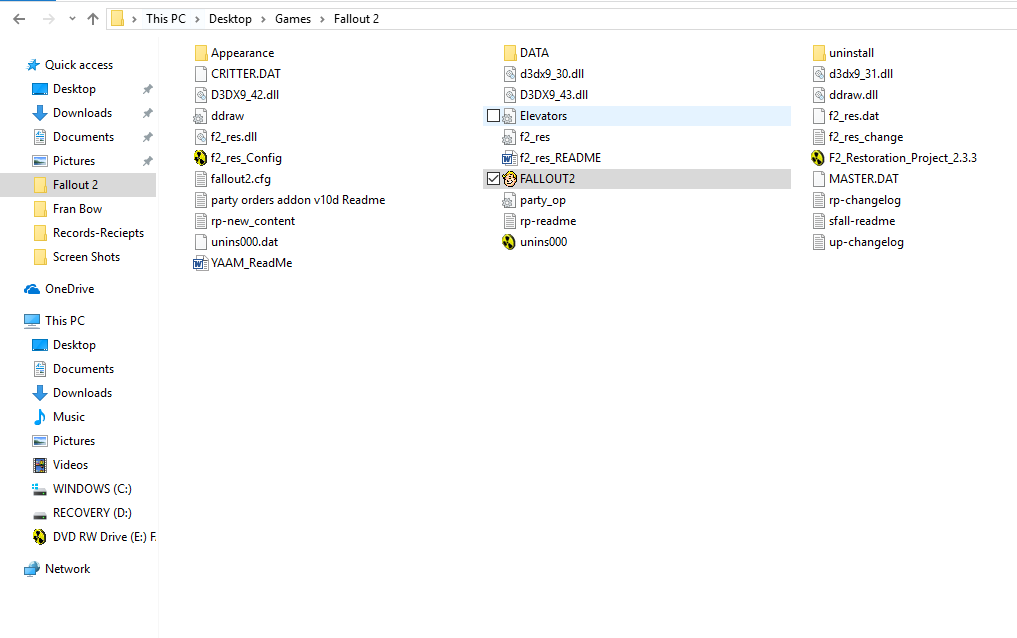Screen dimensions: 1017x638
Task: Open pinned Documents under Quick access
Action: 83,137
